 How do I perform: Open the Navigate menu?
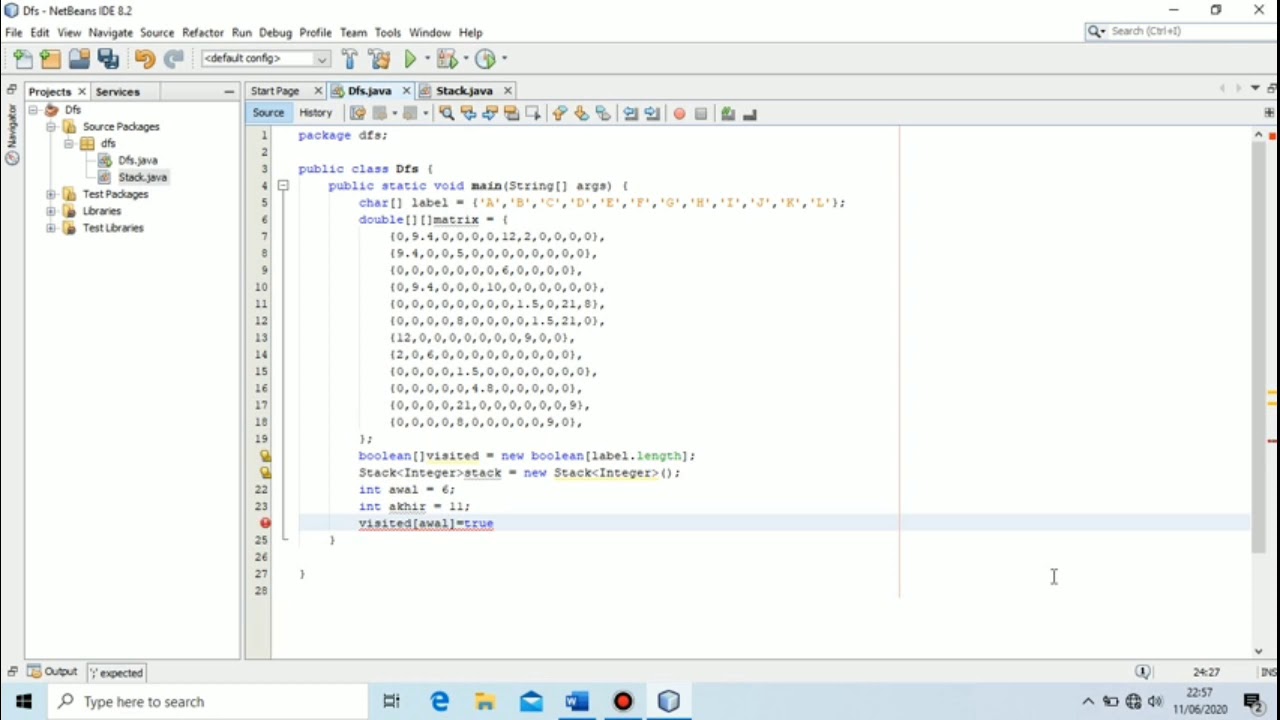(x=110, y=32)
